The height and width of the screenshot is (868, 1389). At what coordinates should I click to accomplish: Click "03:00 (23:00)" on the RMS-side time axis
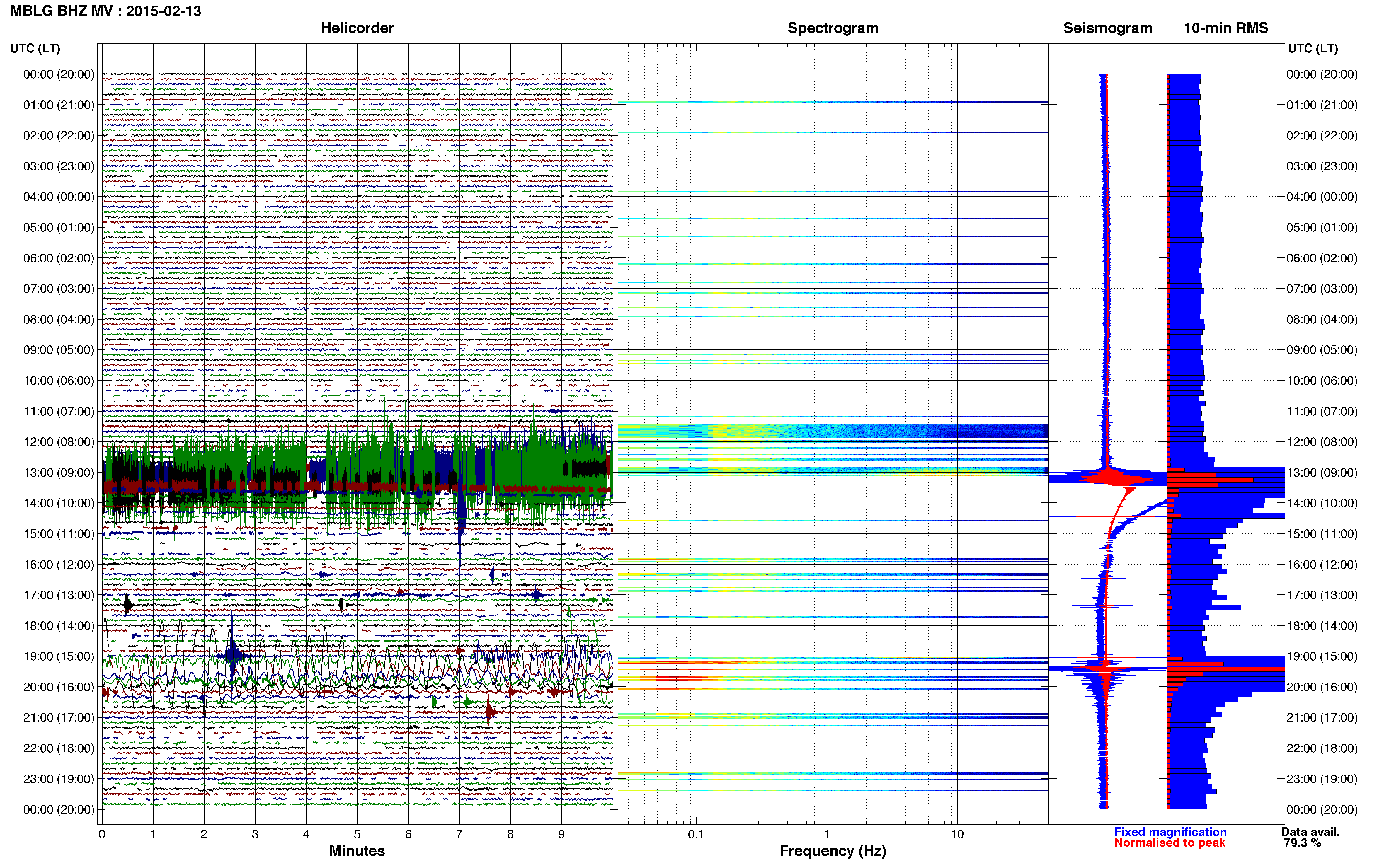point(1322,166)
